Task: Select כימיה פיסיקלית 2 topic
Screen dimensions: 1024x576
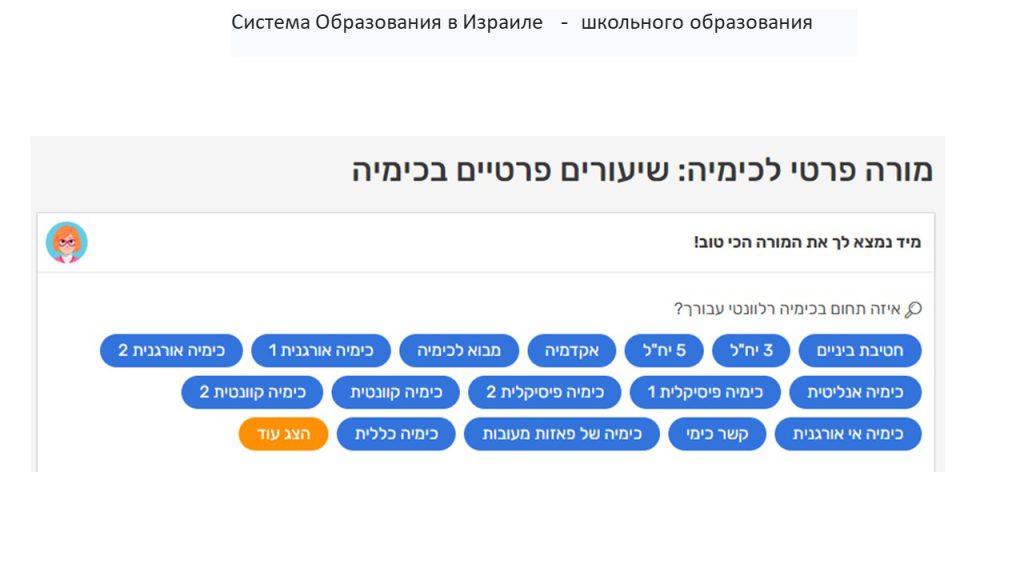Action: coord(544,393)
